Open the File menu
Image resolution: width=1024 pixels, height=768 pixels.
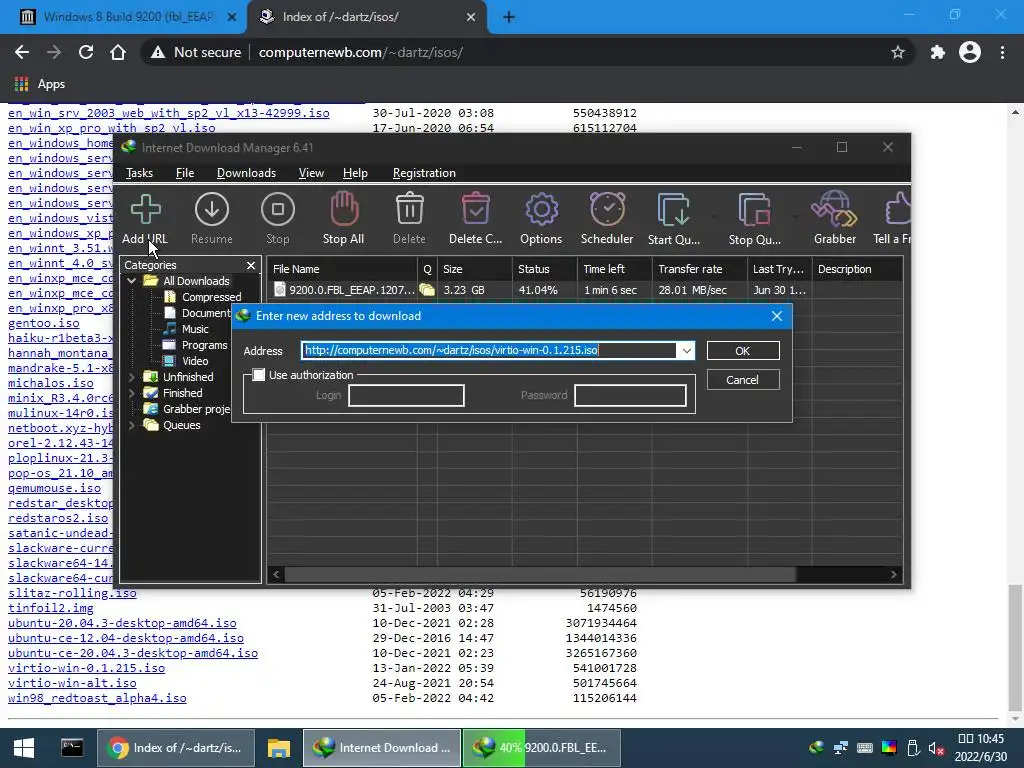[185, 173]
